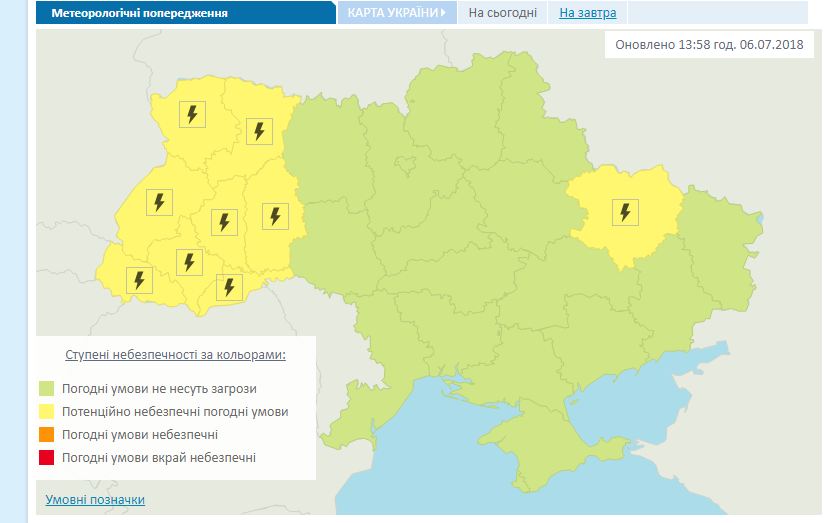Click the lightning icon on Kharkiv region
Screen dimensions: 828x523
click(x=625, y=211)
